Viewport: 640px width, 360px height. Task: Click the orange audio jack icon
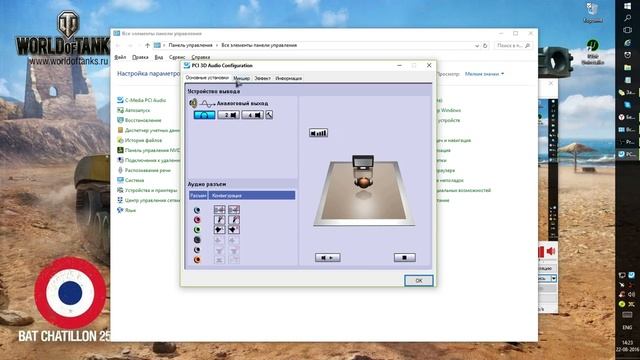tap(197, 260)
